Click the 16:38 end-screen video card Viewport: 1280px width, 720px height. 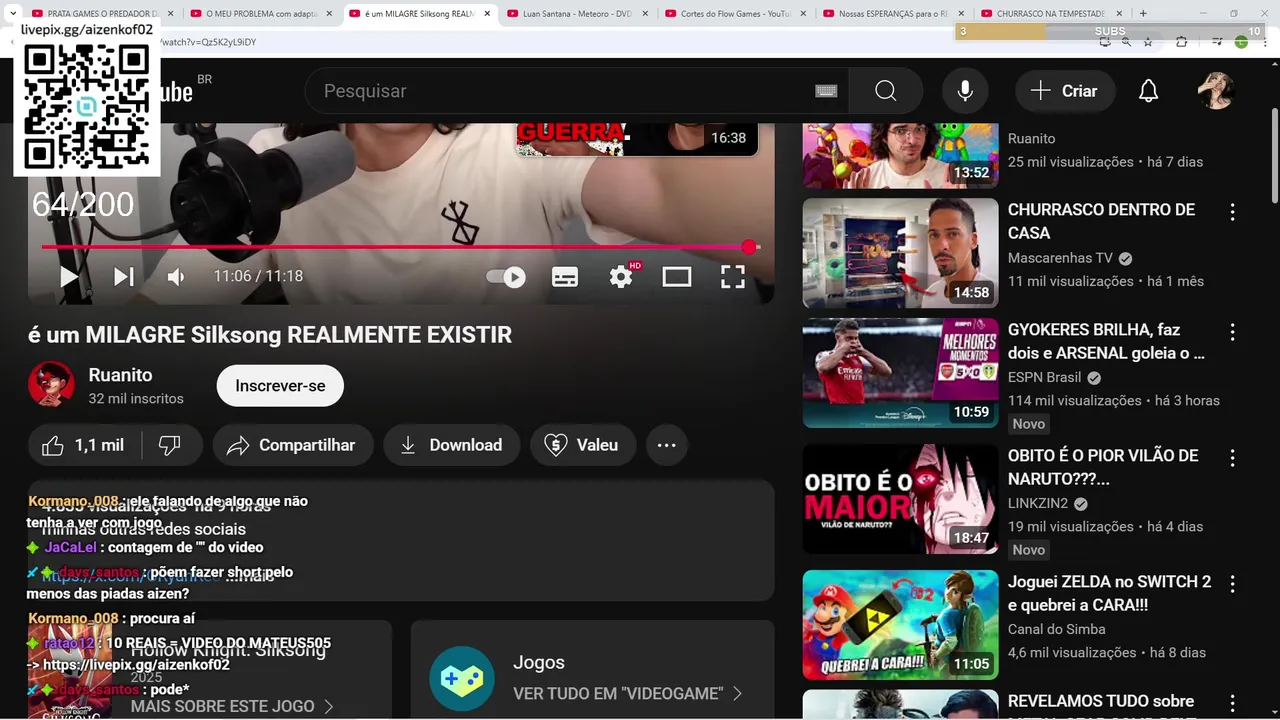[637, 139]
